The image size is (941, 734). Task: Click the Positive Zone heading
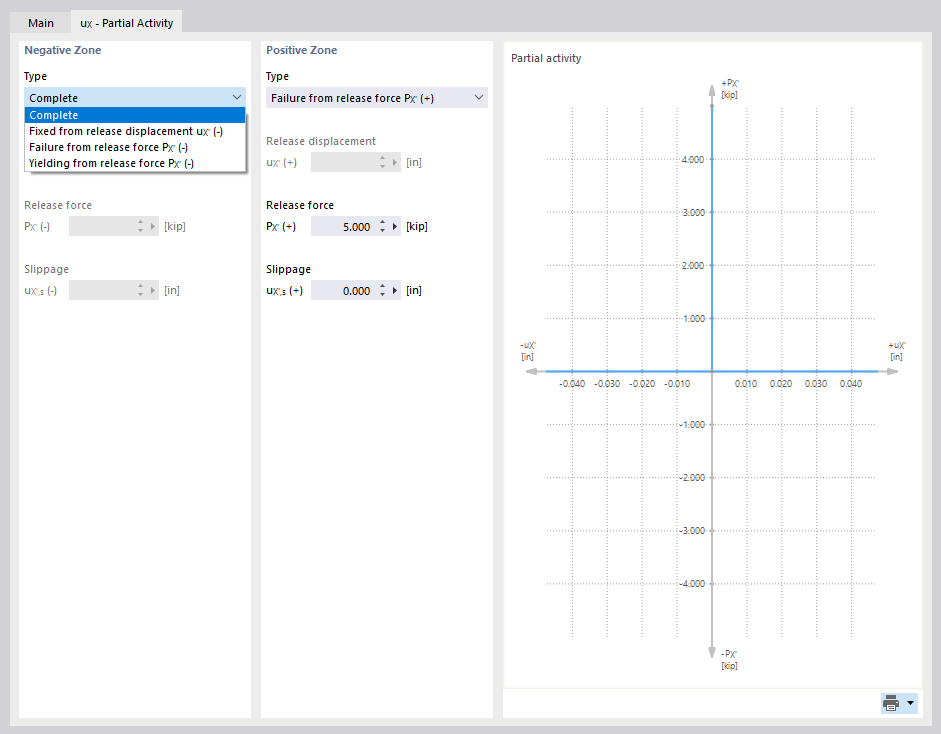[301, 50]
